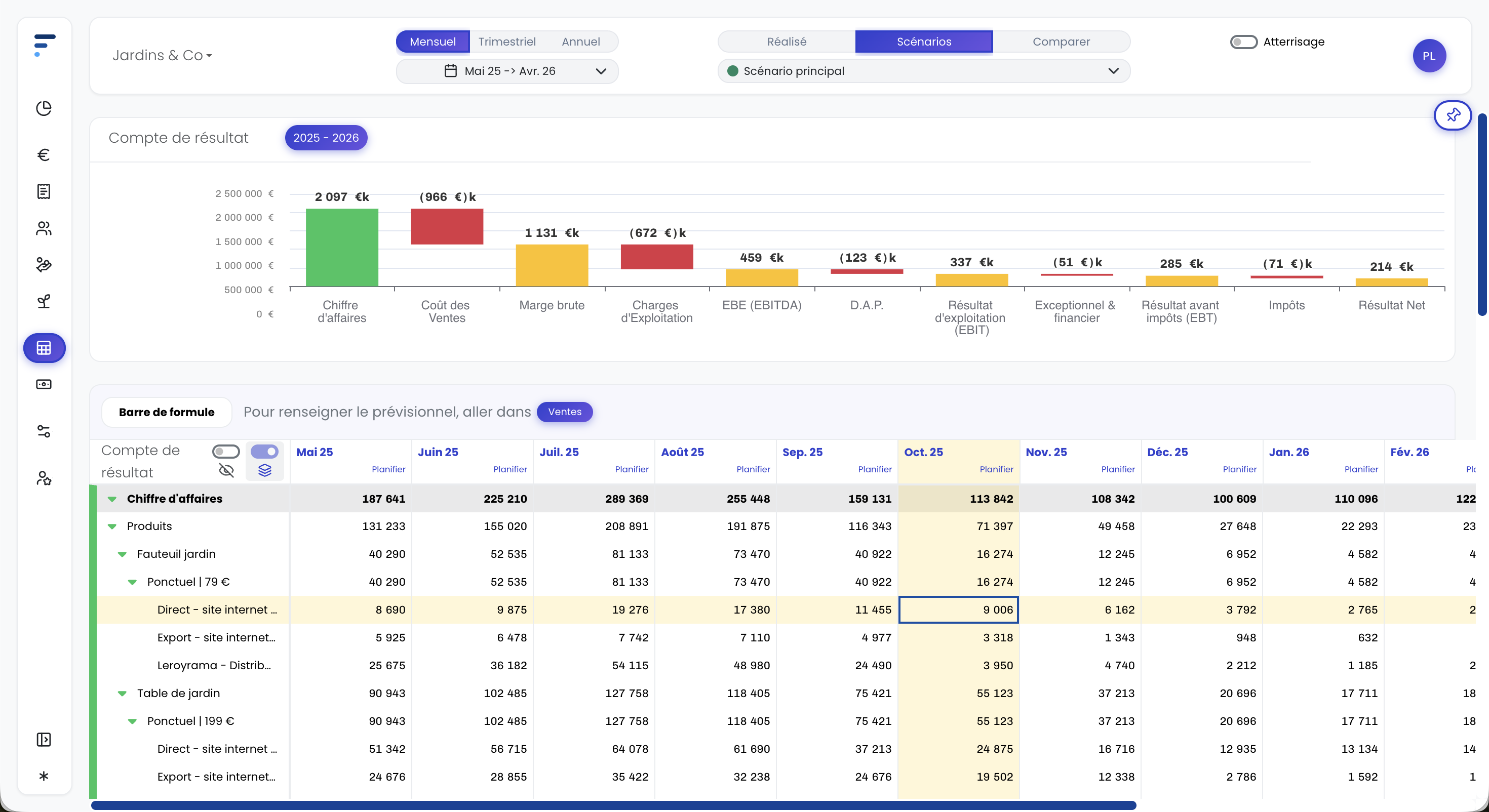Click the PL user avatar
The height and width of the screenshot is (812, 1489).
point(1428,56)
